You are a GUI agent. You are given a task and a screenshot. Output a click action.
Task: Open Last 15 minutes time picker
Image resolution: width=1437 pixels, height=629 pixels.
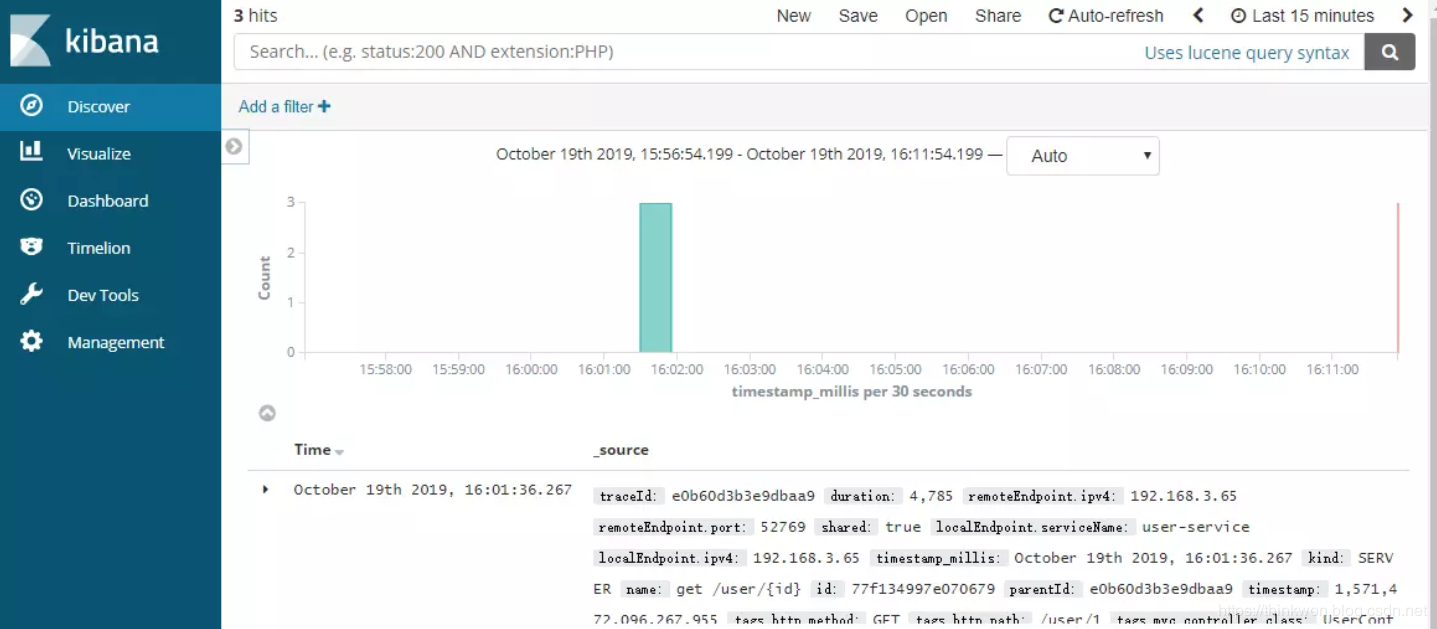(x=1302, y=16)
